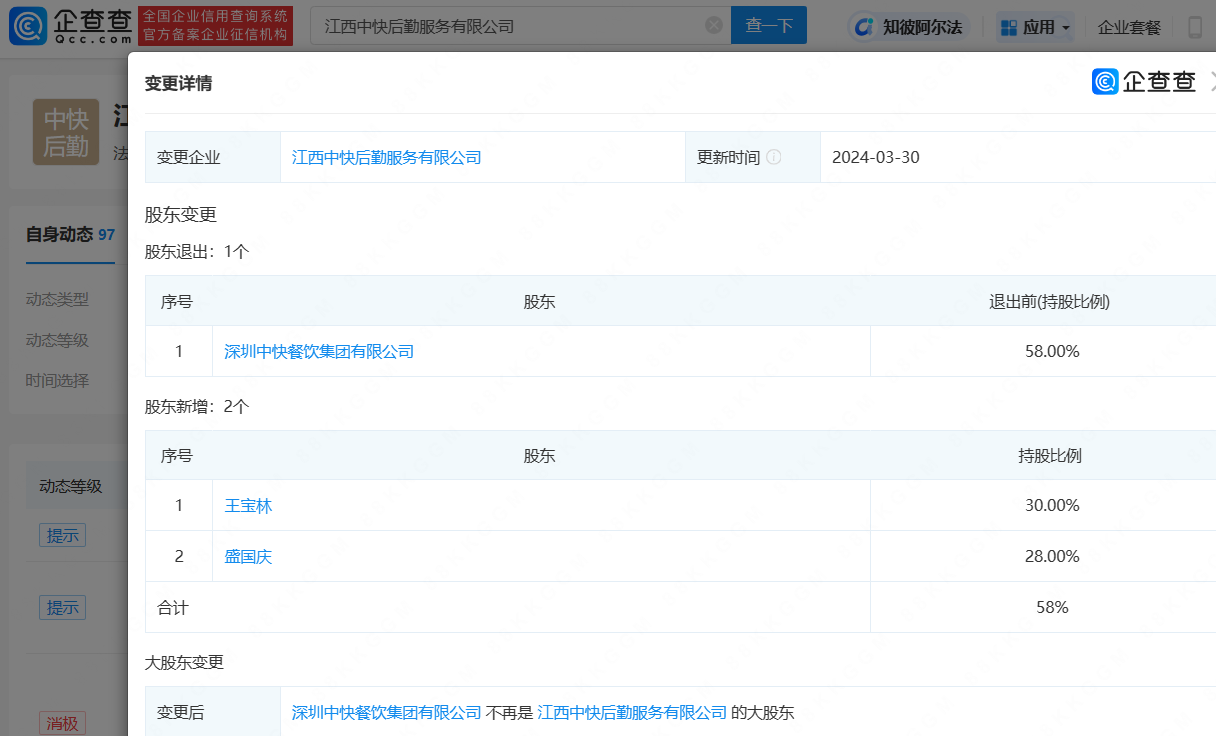The height and width of the screenshot is (736, 1216).
Task: Open 企业套餐 menu item
Action: 1129,27
